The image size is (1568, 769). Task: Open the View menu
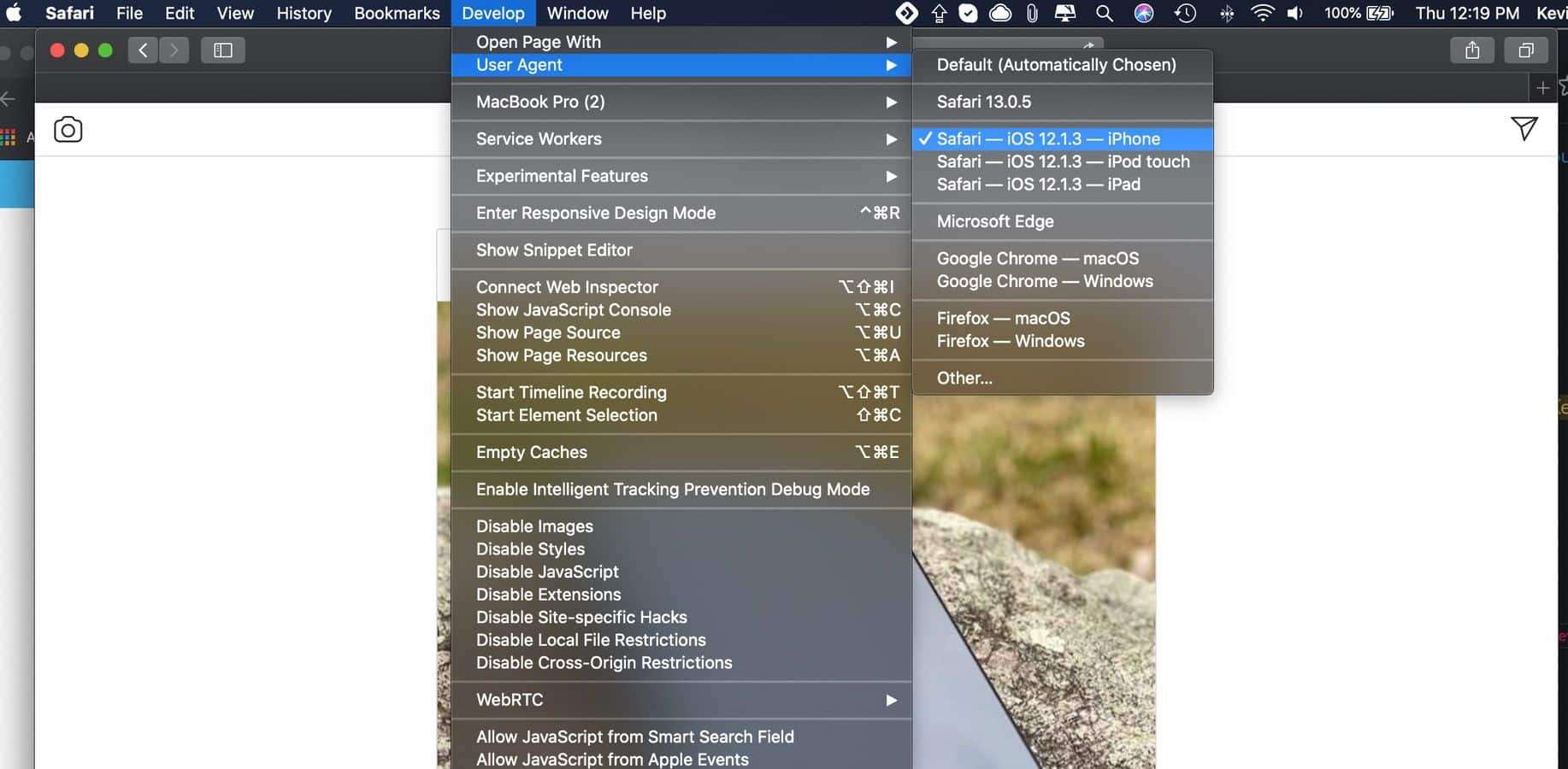(x=235, y=13)
